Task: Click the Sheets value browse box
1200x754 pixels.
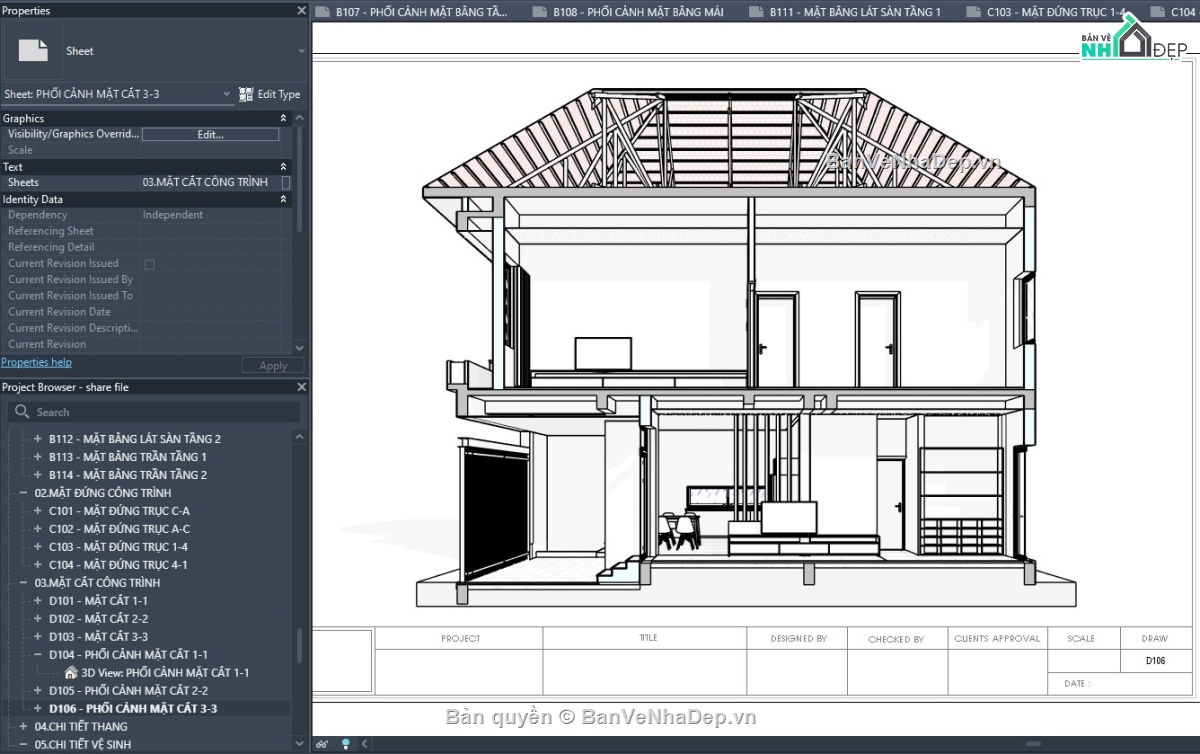Action: click(x=286, y=183)
